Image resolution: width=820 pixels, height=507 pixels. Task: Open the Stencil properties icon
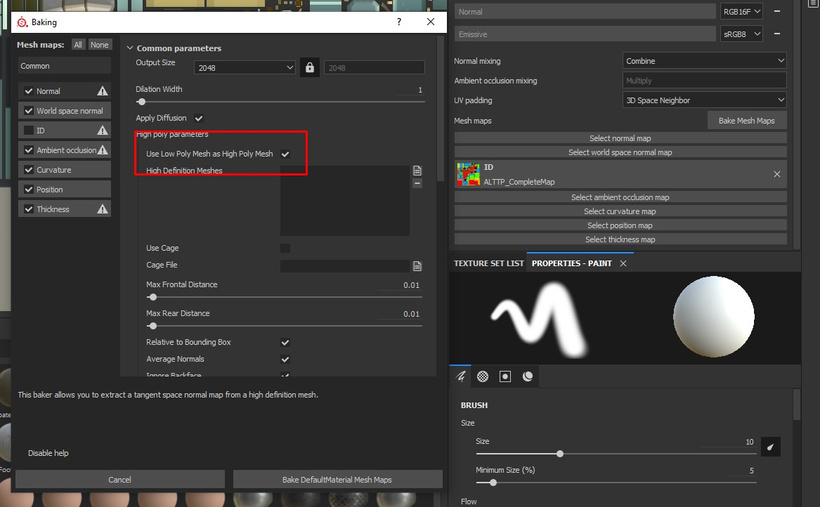505,377
